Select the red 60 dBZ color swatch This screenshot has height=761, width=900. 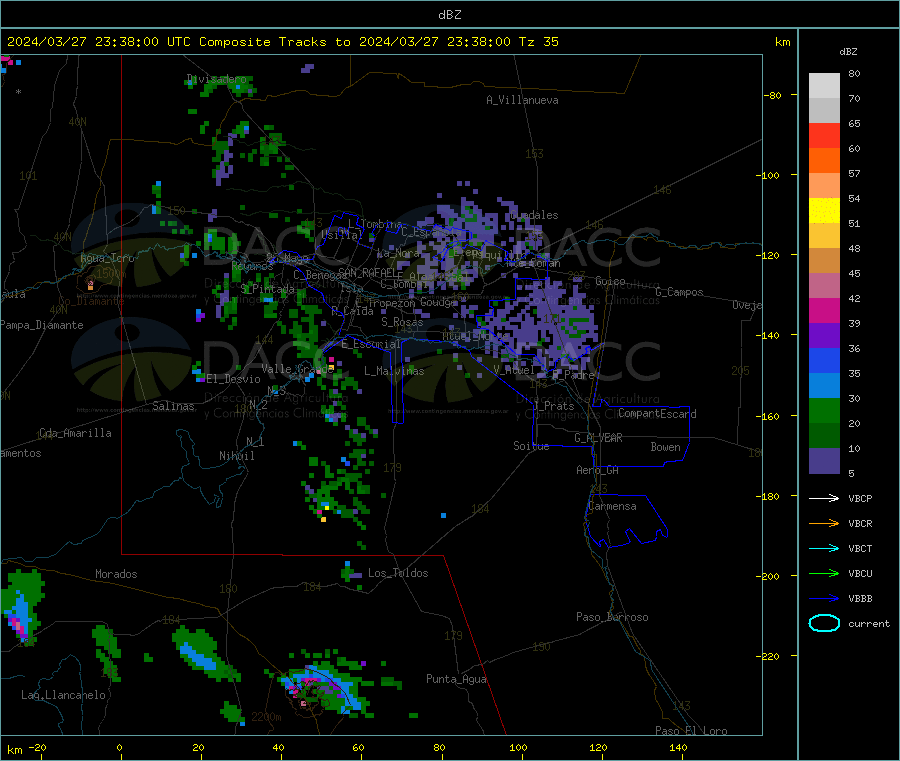tap(824, 135)
